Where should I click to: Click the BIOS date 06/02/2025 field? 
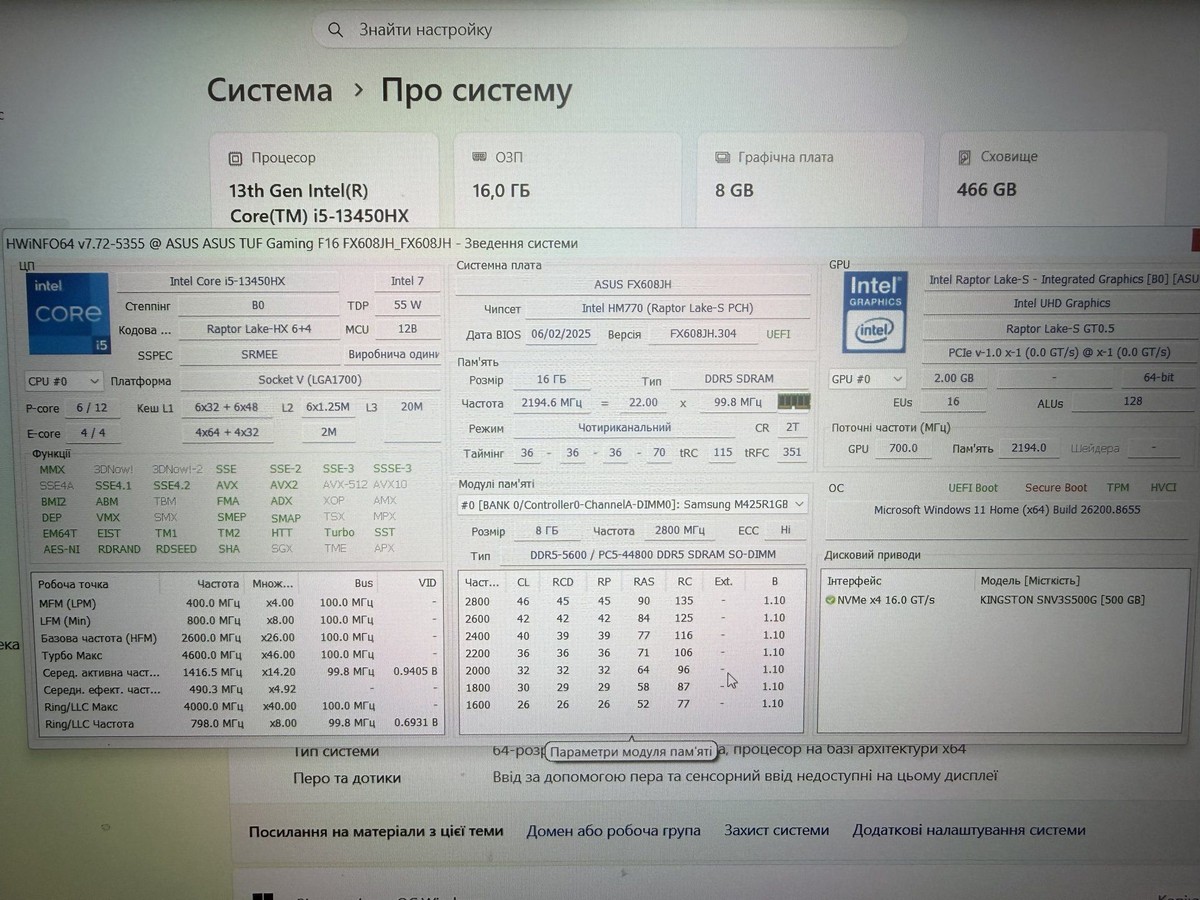coord(563,334)
